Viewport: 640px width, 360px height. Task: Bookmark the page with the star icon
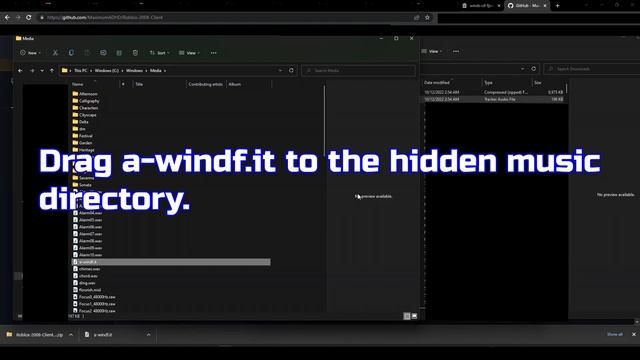[x=427, y=18]
